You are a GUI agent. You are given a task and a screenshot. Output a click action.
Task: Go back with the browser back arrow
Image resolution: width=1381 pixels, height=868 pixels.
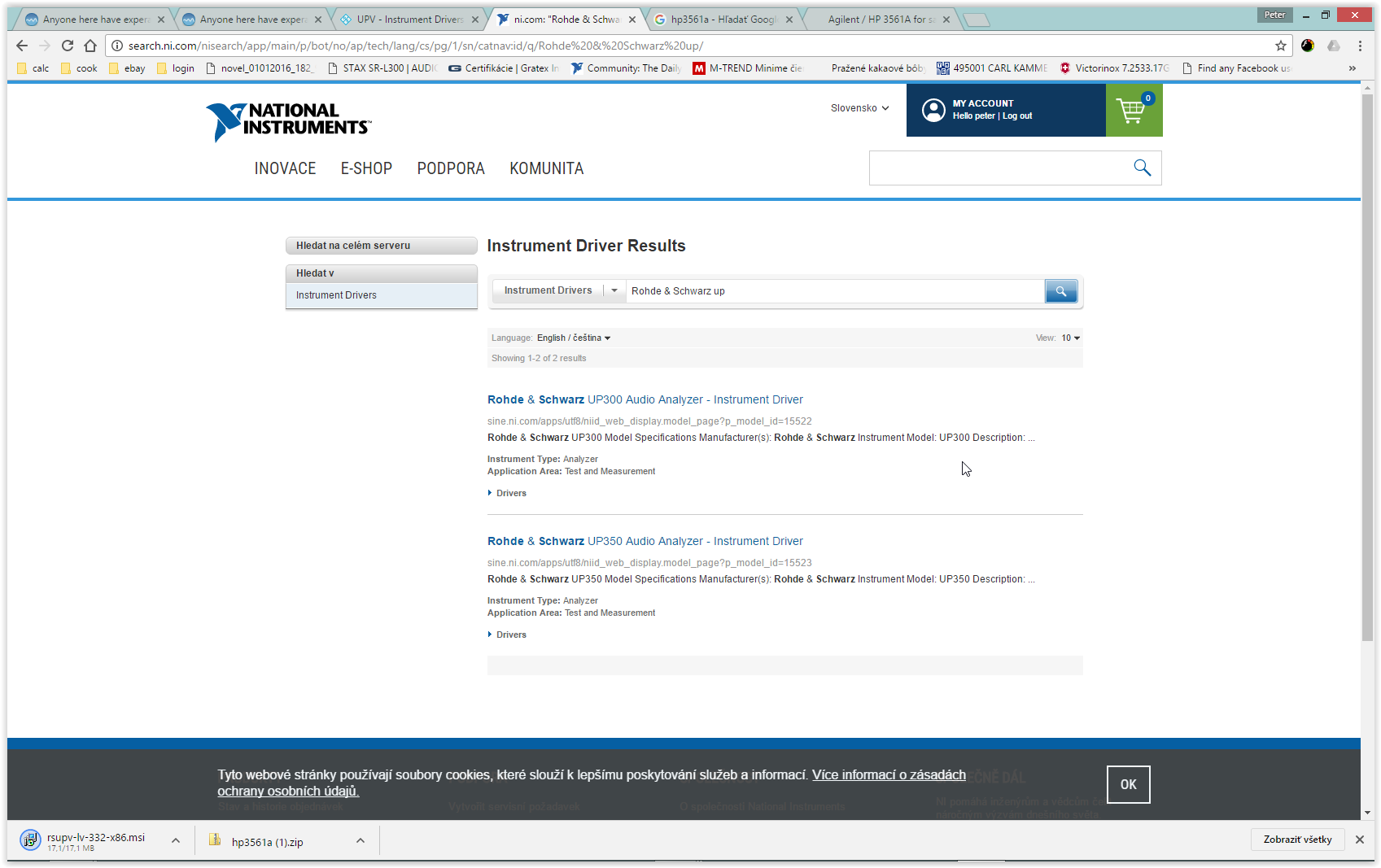22,46
